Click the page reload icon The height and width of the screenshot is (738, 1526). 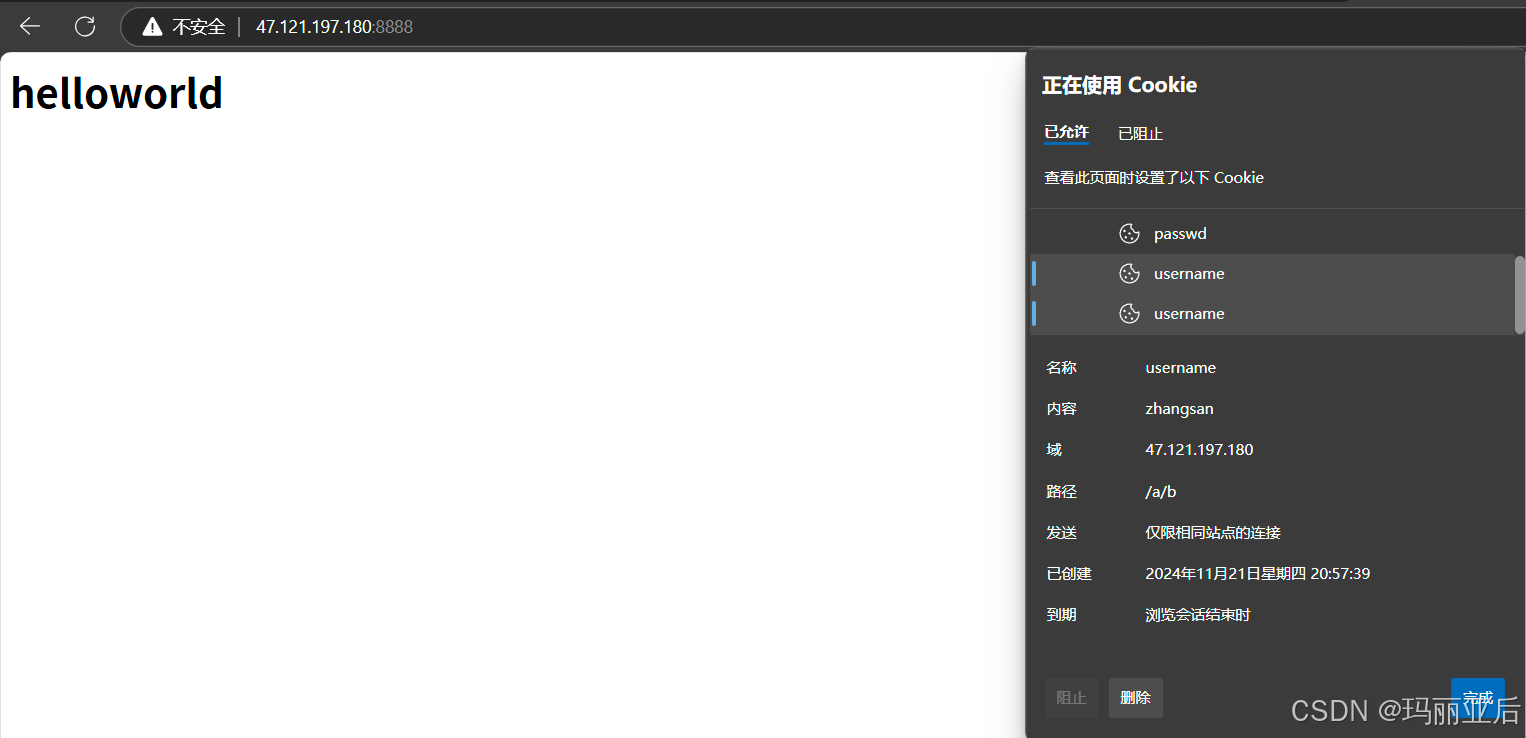coord(85,26)
